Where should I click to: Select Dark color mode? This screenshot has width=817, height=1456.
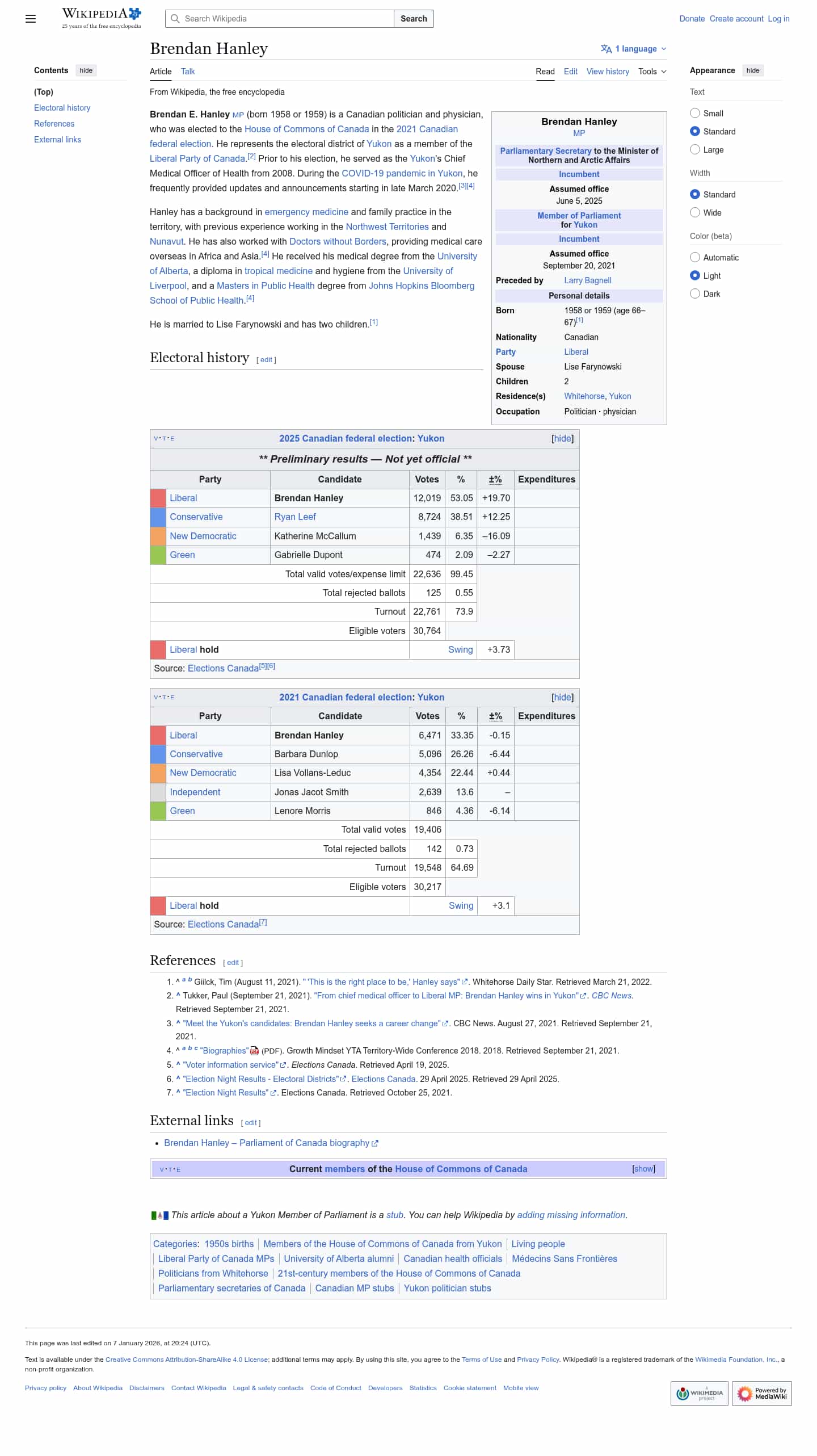tap(695, 294)
